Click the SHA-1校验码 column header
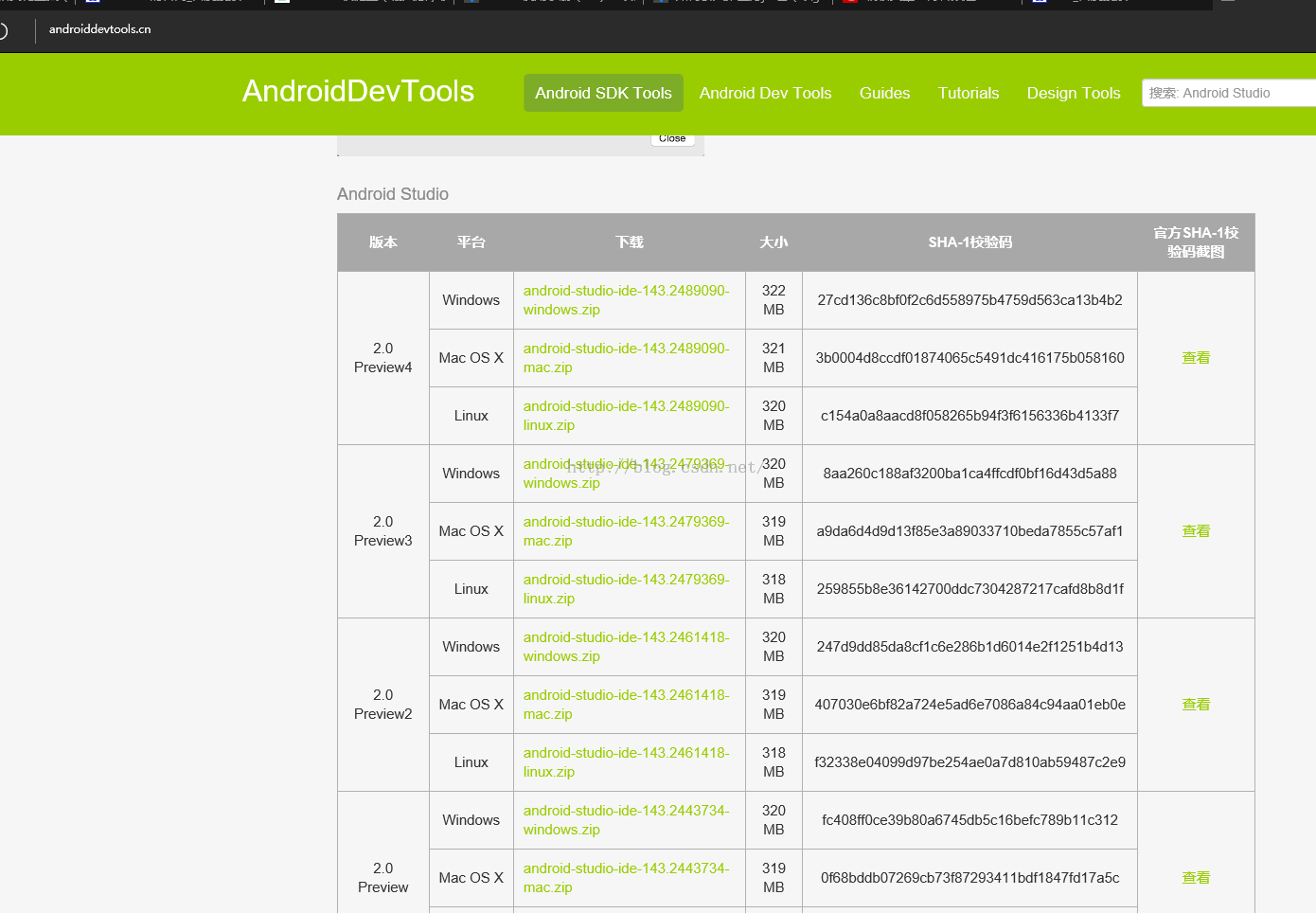This screenshot has width=1316, height=913. pos(970,242)
